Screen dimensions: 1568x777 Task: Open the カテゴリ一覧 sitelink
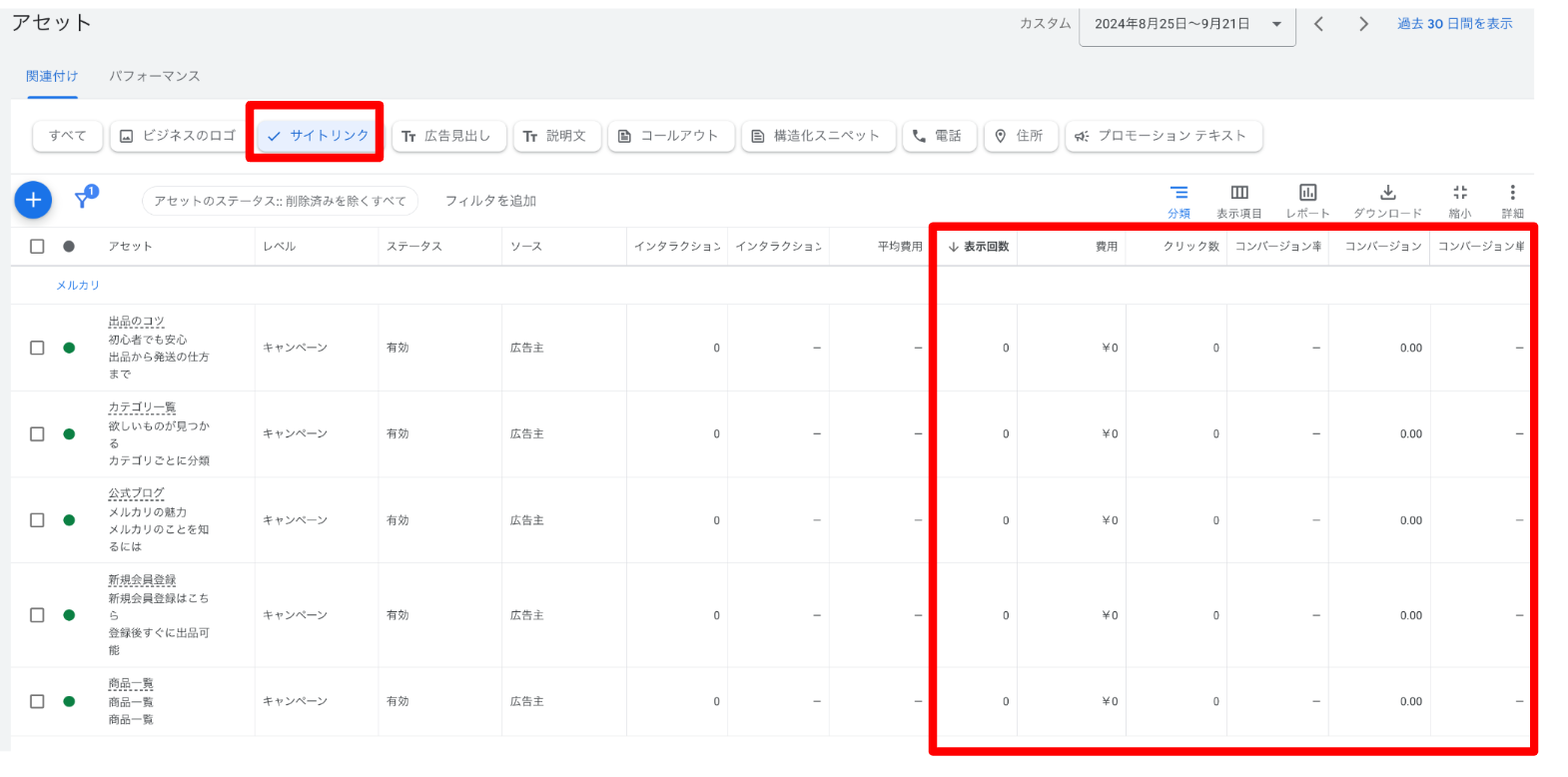click(142, 407)
